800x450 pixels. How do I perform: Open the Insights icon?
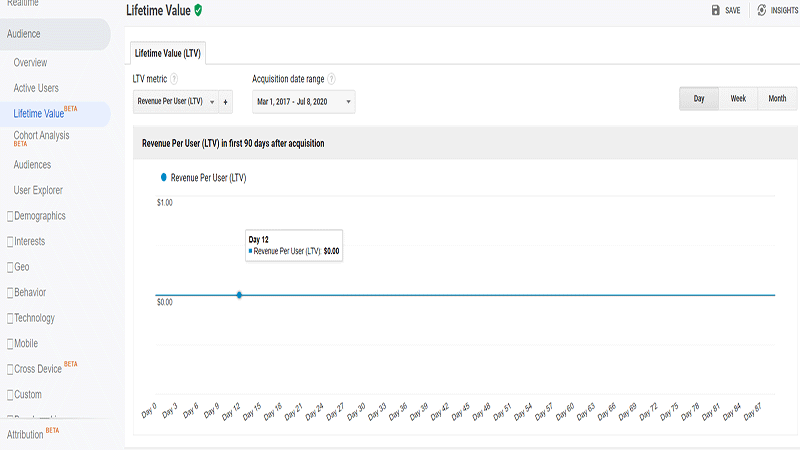coord(761,10)
